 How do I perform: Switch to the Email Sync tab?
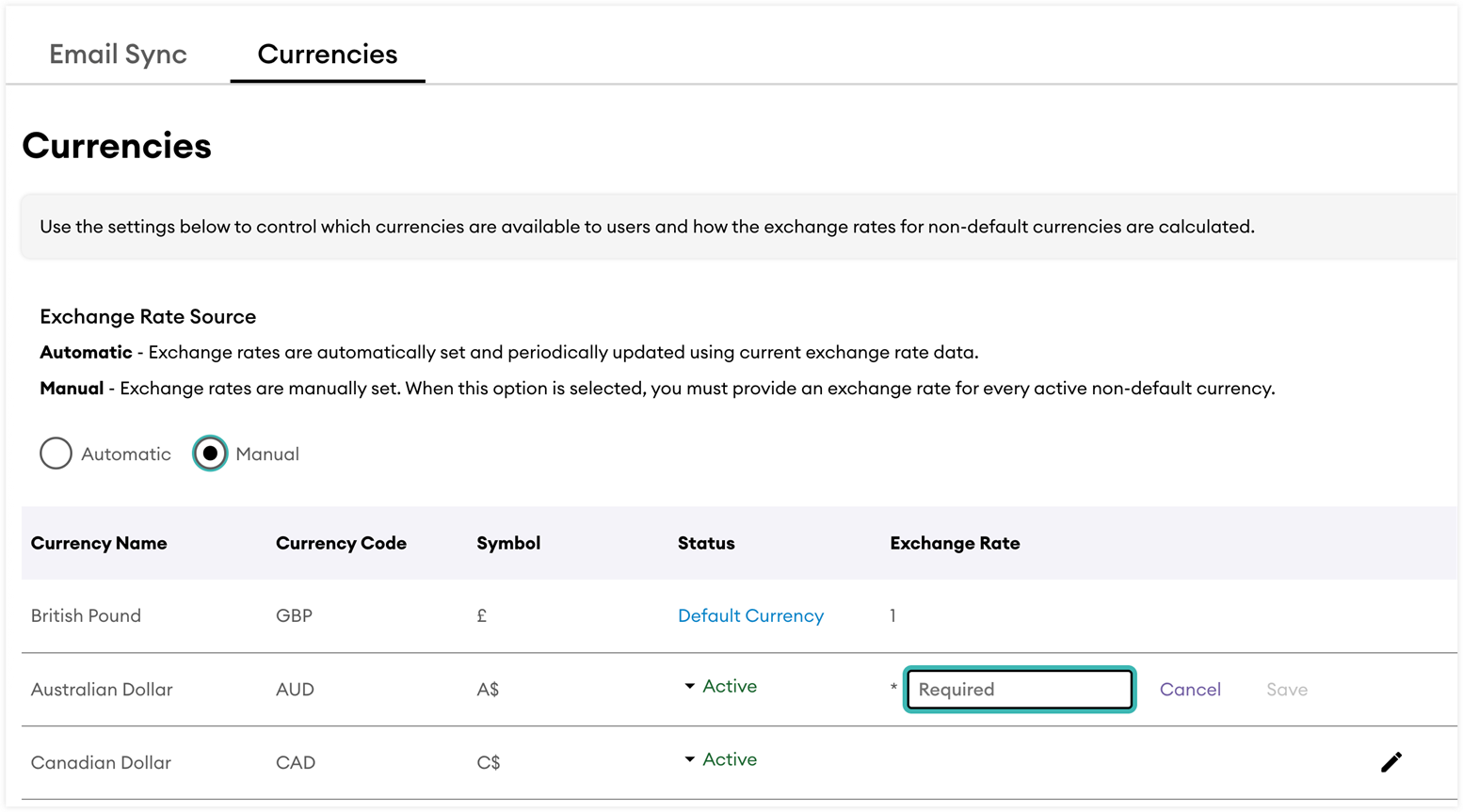pos(118,54)
